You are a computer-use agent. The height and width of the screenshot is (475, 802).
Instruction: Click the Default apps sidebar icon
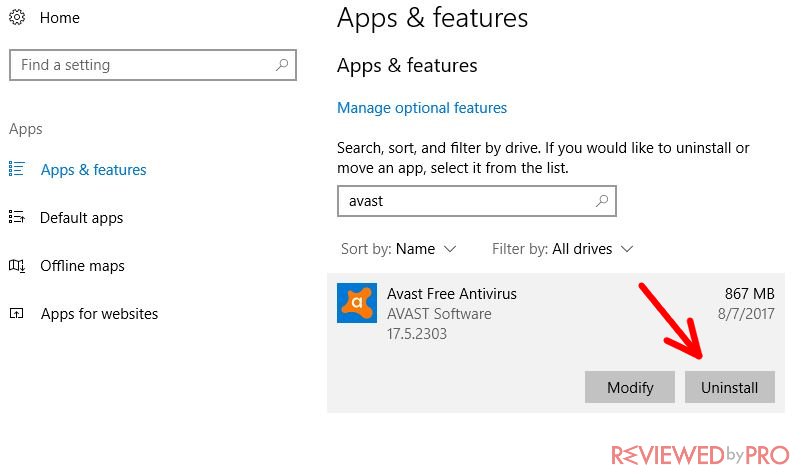click(16, 217)
